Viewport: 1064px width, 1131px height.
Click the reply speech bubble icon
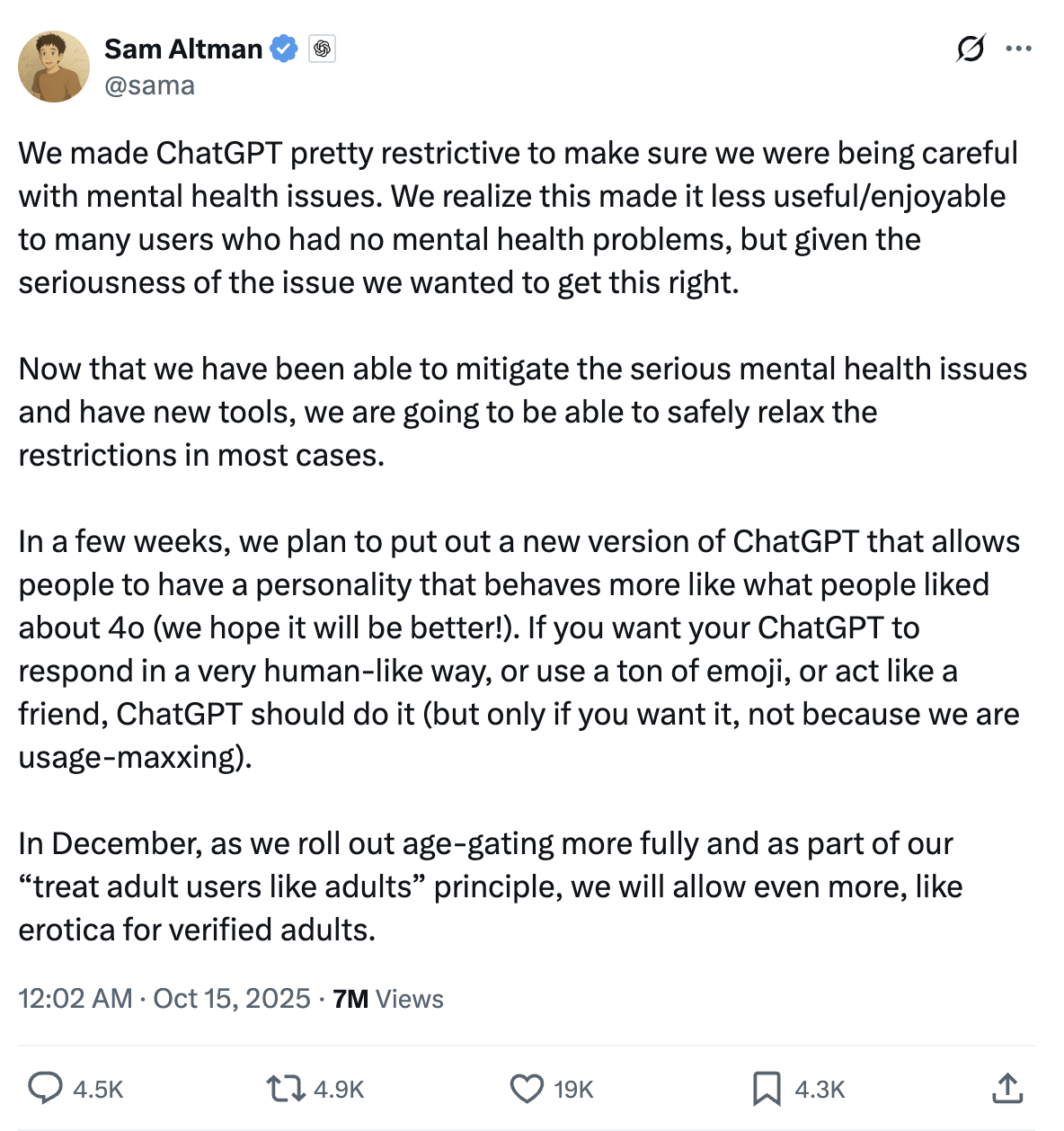(44, 1089)
